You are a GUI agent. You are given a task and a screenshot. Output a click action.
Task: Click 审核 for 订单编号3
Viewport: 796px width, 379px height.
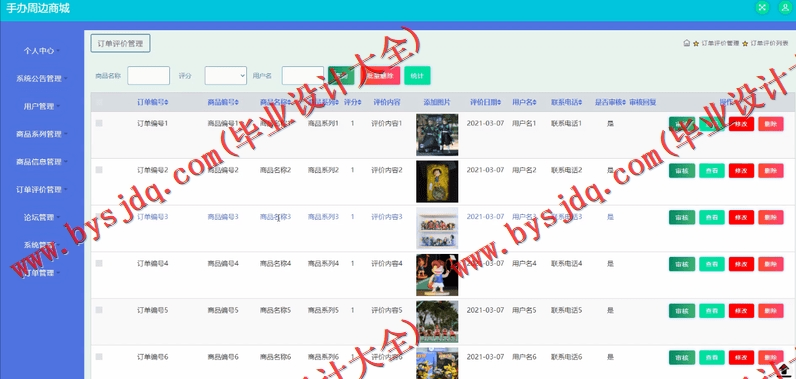682,217
